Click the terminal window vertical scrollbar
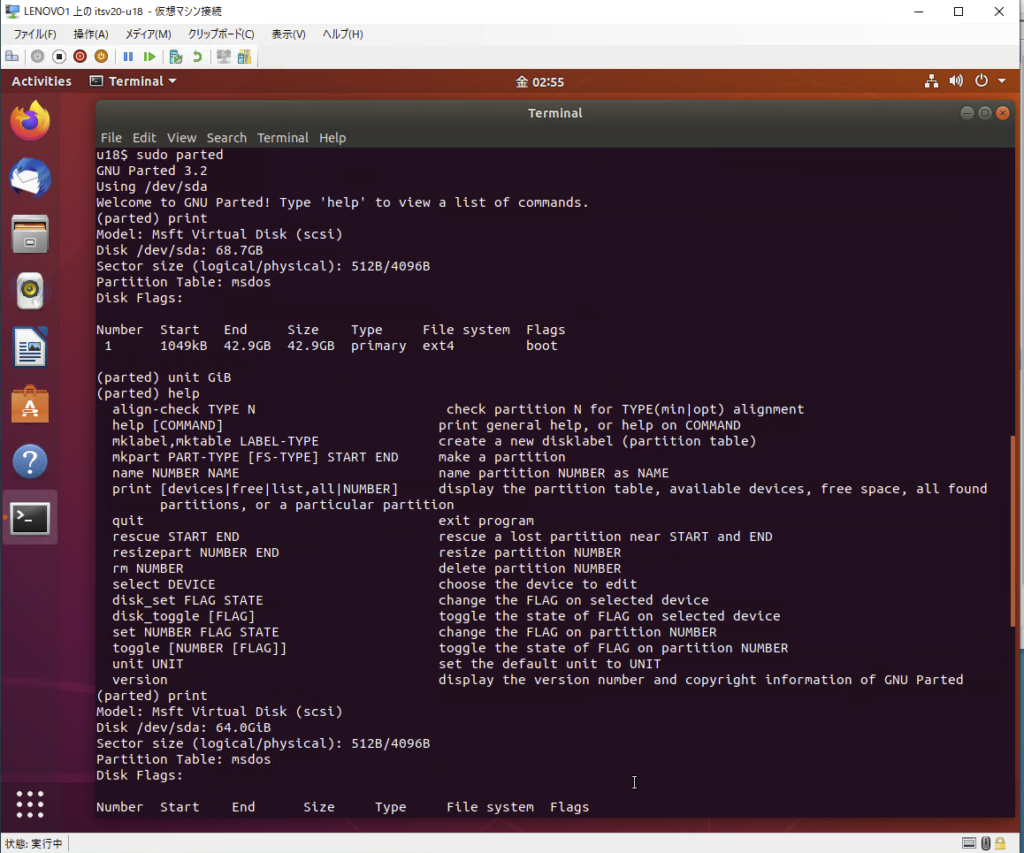This screenshot has height=853, width=1024. coord(1012,530)
